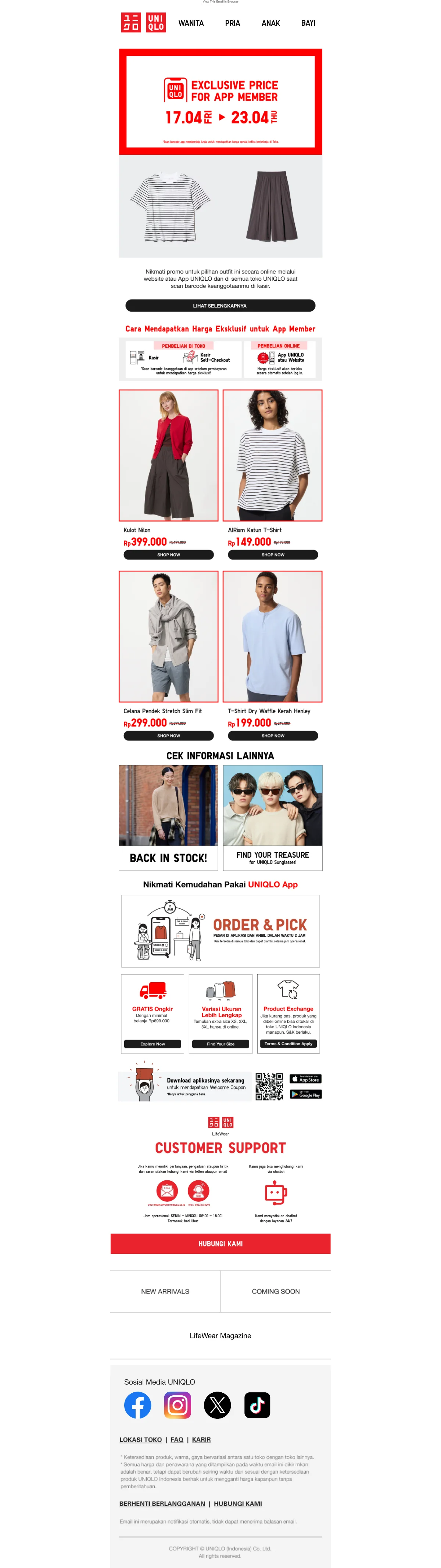441x1568 pixels.
Task: Select the ANAK menu item
Action: 270,23
